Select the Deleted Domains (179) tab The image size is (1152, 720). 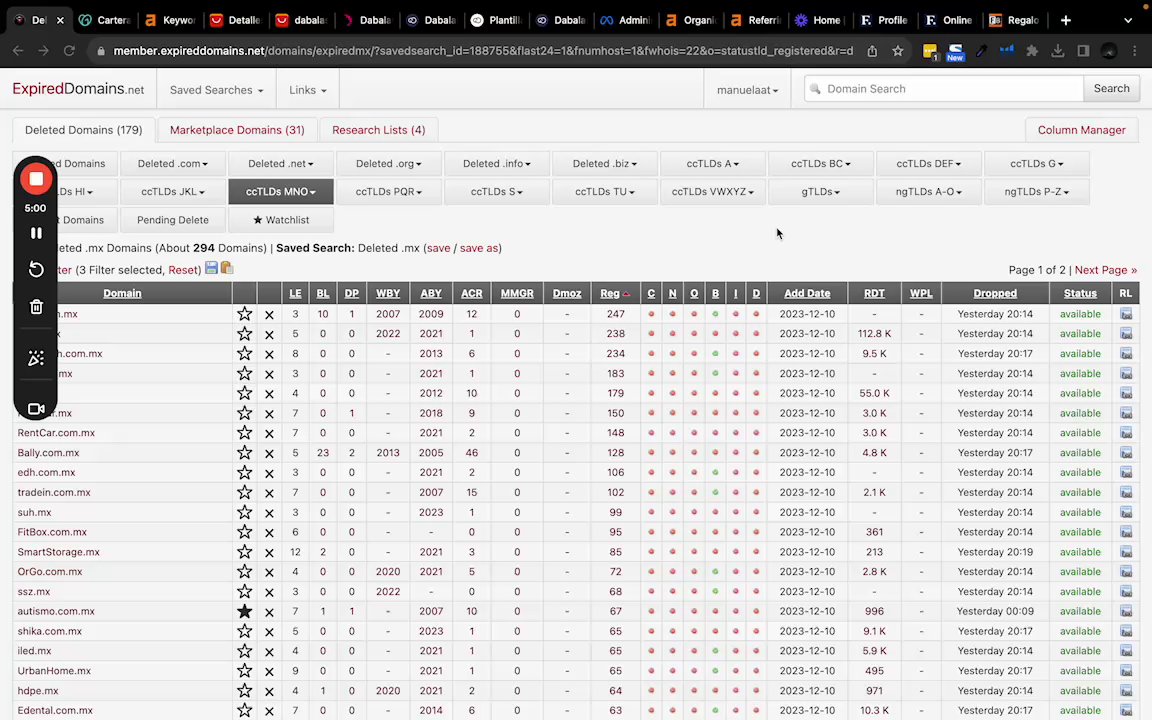tap(84, 130)
